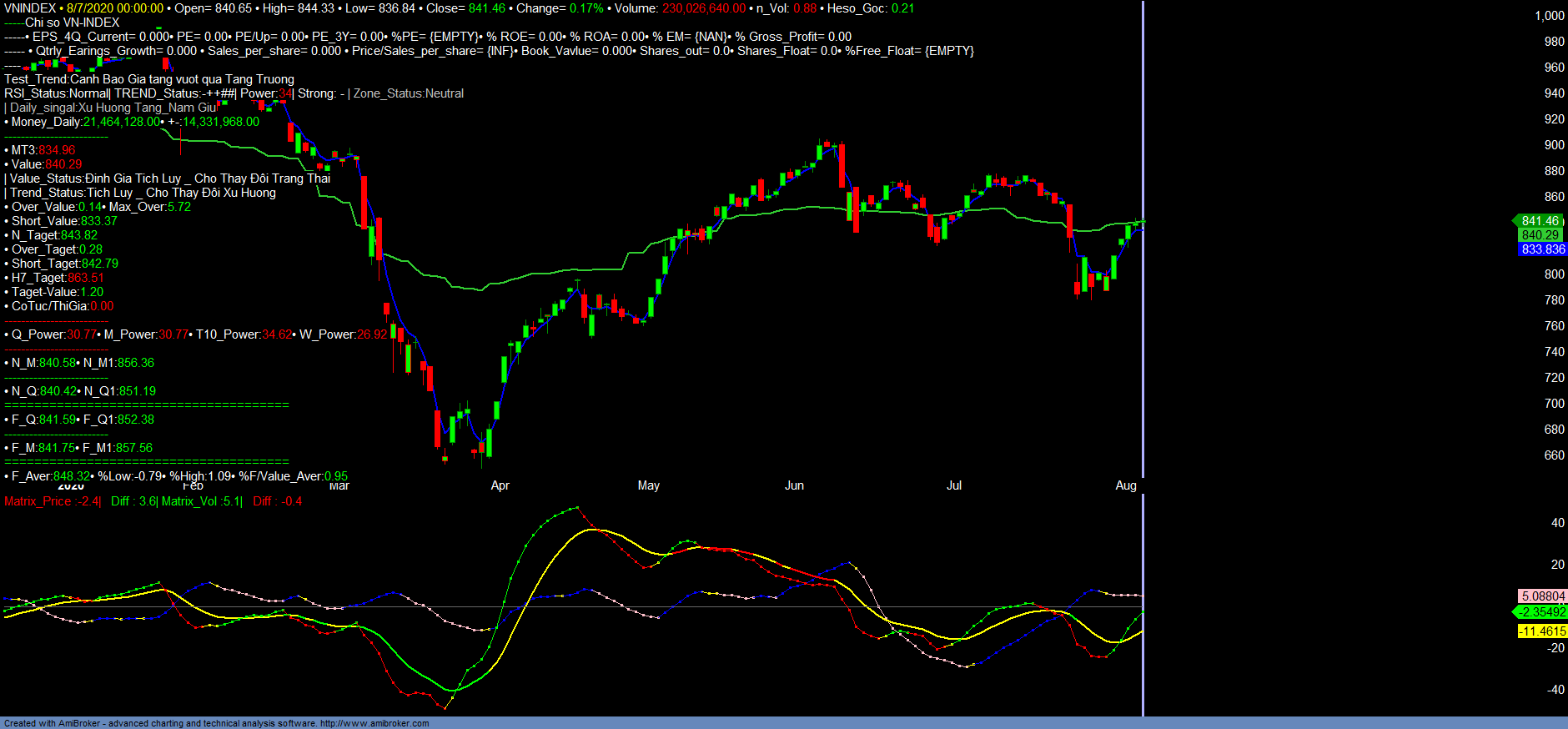Click the 1,000 price axis tick

[1549, 16]
